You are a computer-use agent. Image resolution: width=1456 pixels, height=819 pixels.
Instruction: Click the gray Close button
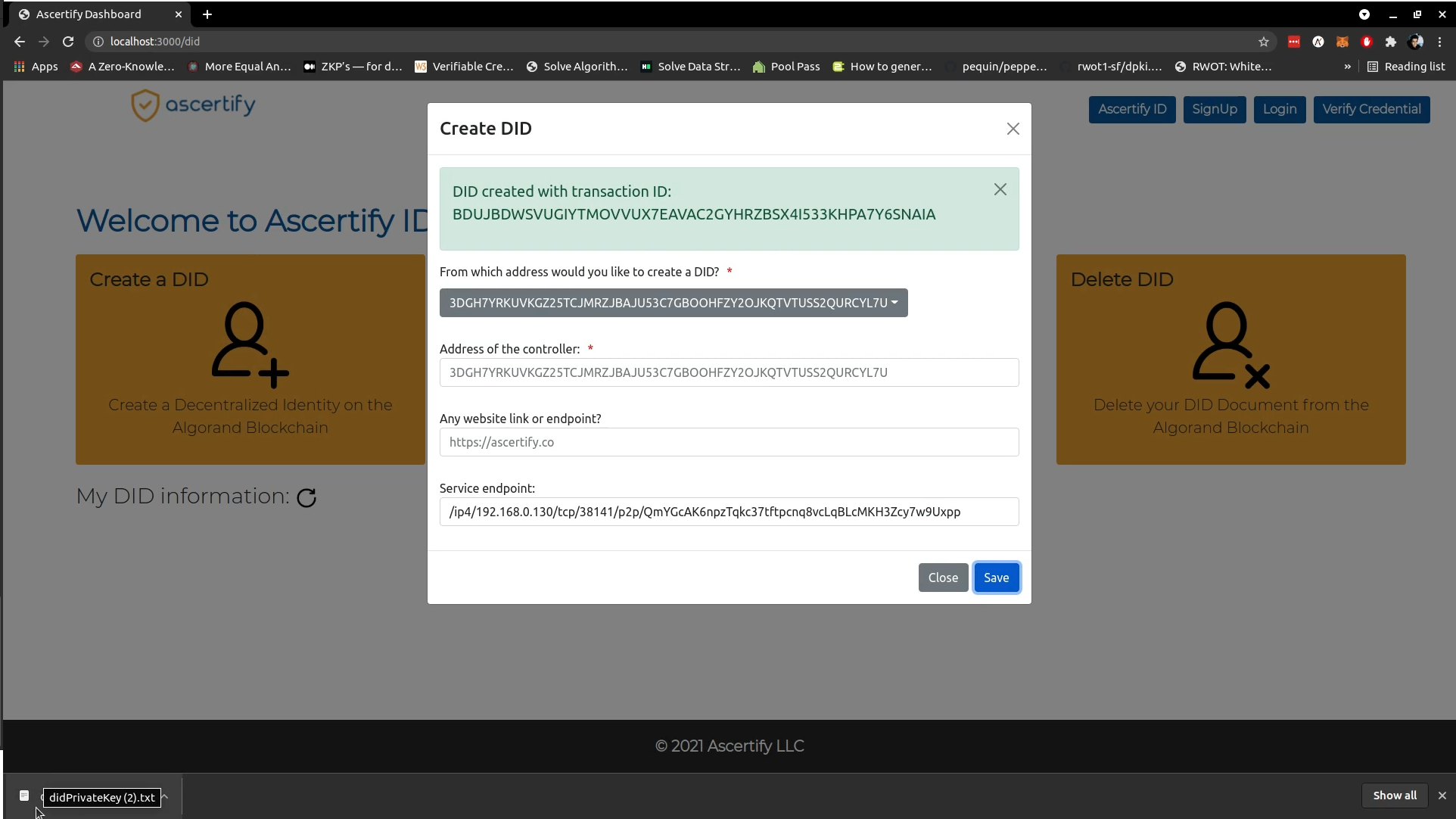coord(942,578)
